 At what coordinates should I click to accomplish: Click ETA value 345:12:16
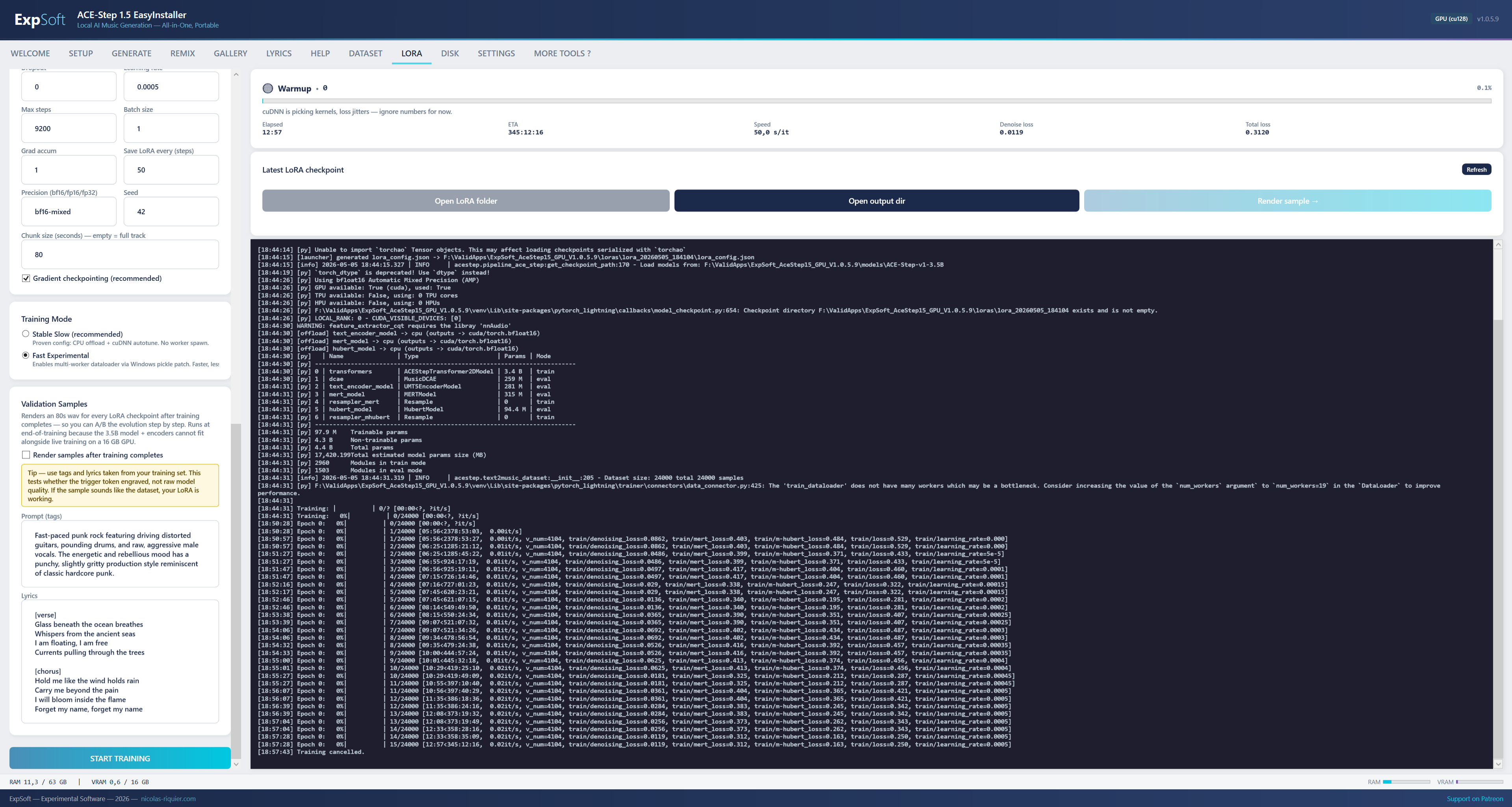click(525, 133)
